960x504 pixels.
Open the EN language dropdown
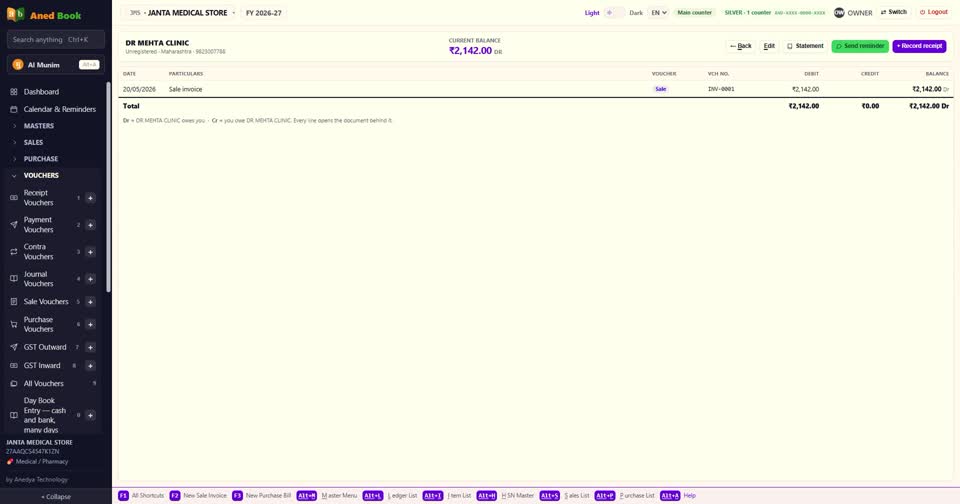658,12
